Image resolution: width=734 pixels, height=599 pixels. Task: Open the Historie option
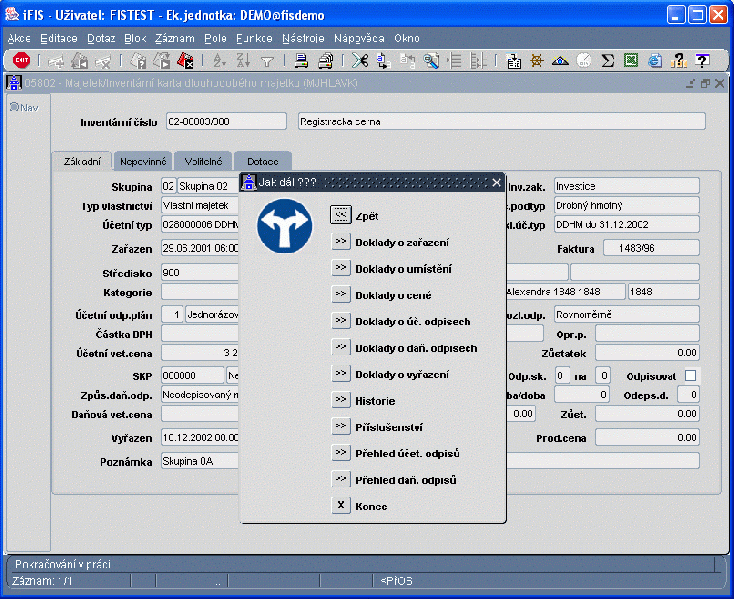tap(340, 400)
